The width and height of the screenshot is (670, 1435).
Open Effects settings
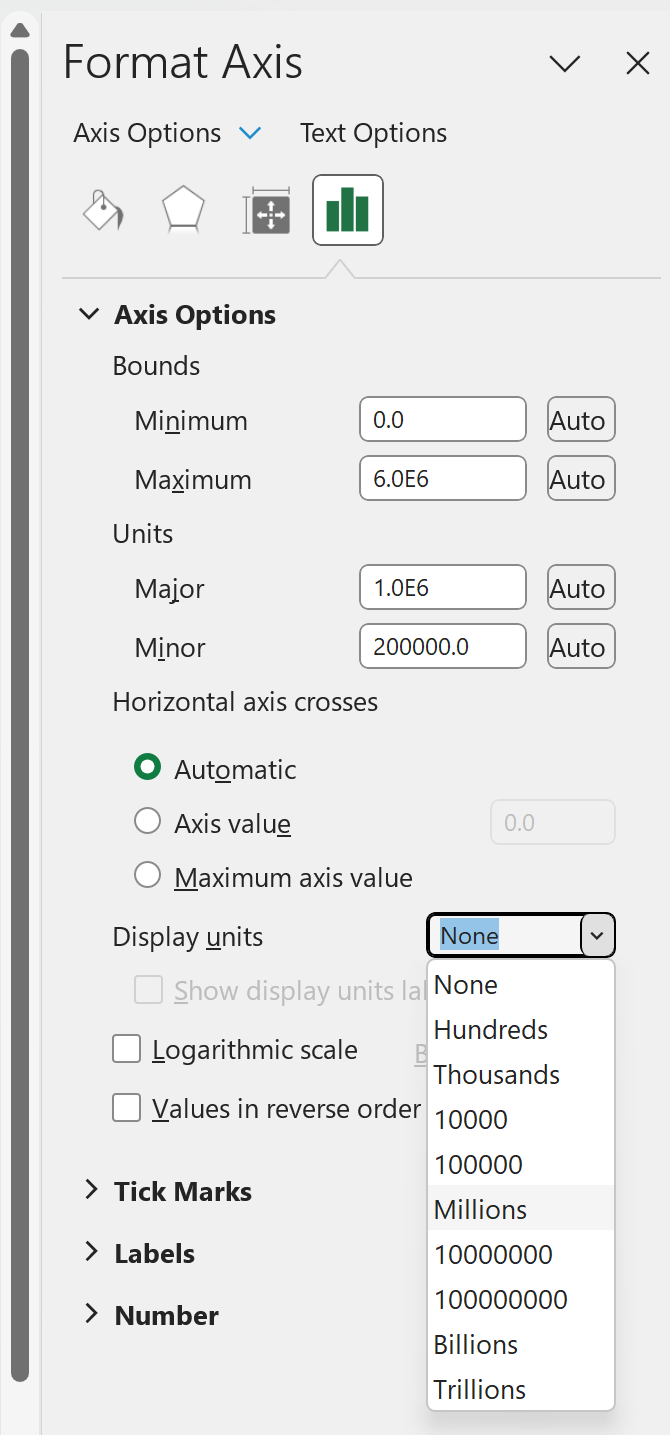click(x=183, y=210)
